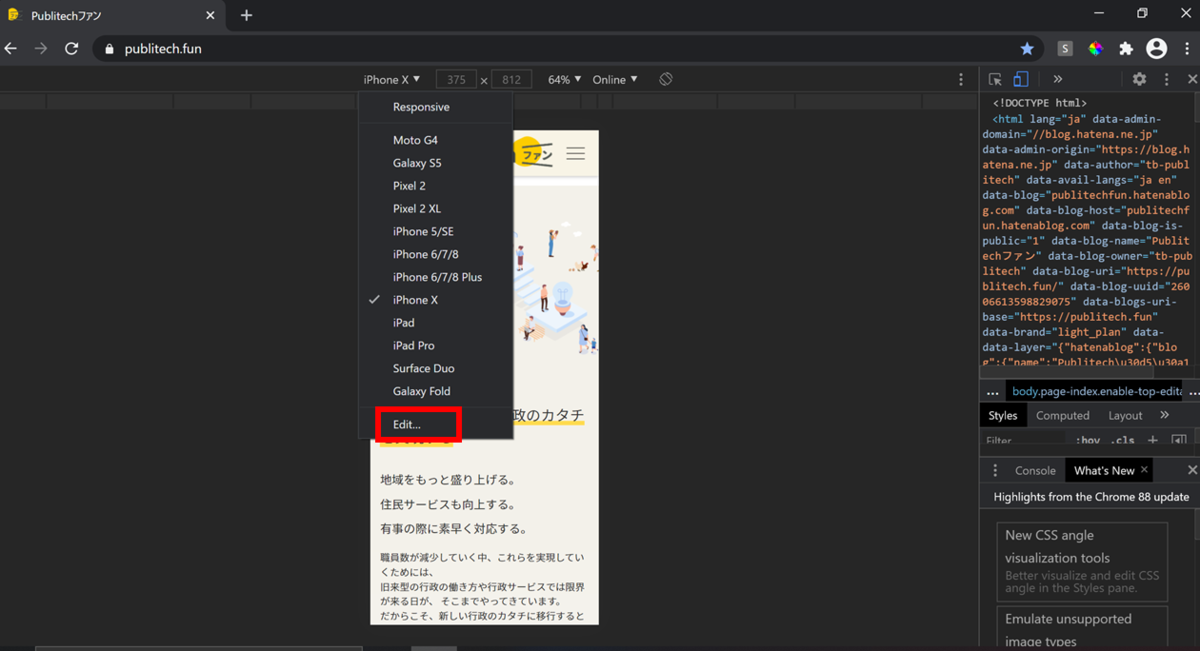Viewport: 1200px width, 651px height.
Task: Click the lock icon in address bar
Action: point(109,48)
